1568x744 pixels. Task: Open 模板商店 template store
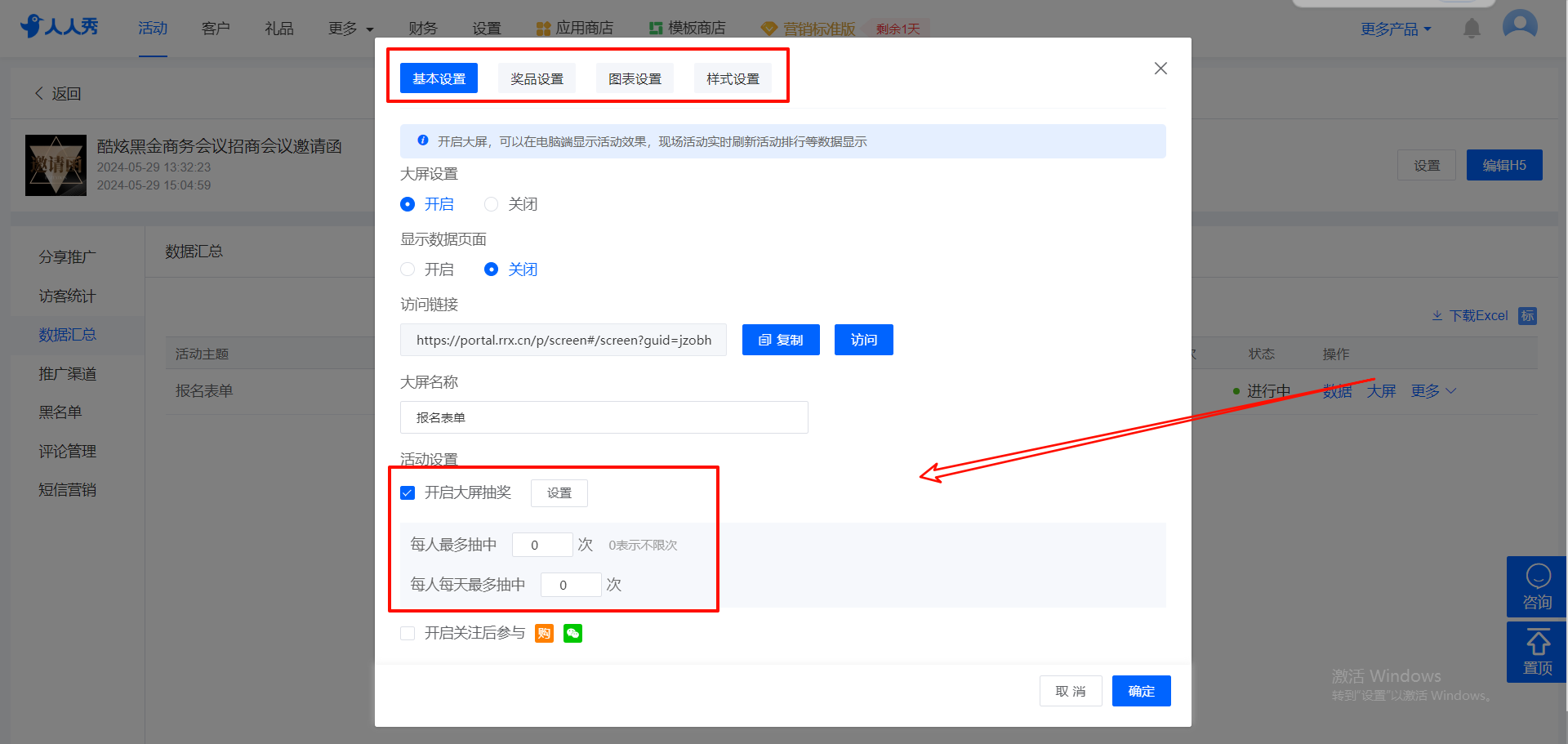tap(687, 29)
